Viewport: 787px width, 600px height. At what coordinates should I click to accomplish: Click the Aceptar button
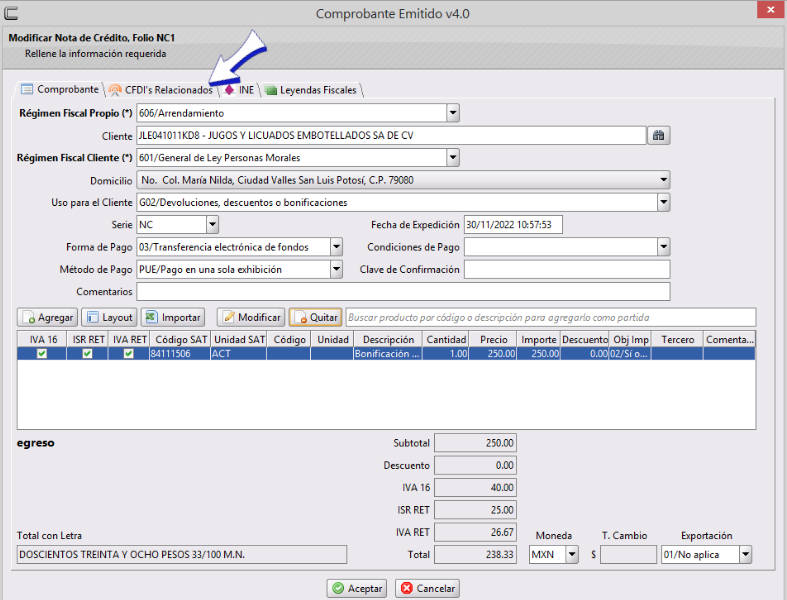357,588
